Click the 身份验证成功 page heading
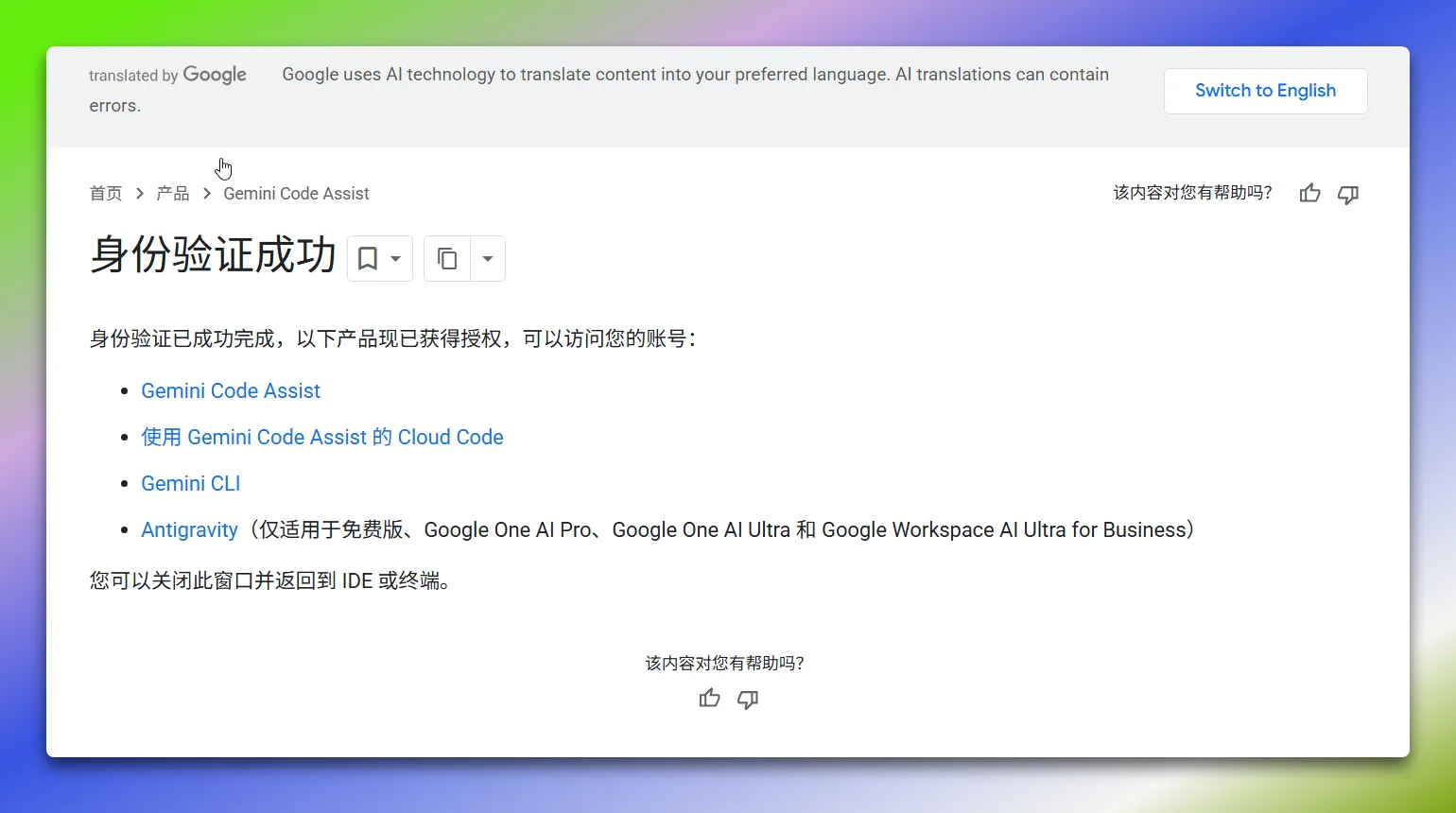This screenshot has width=1456, height=813. pos(213,255)
